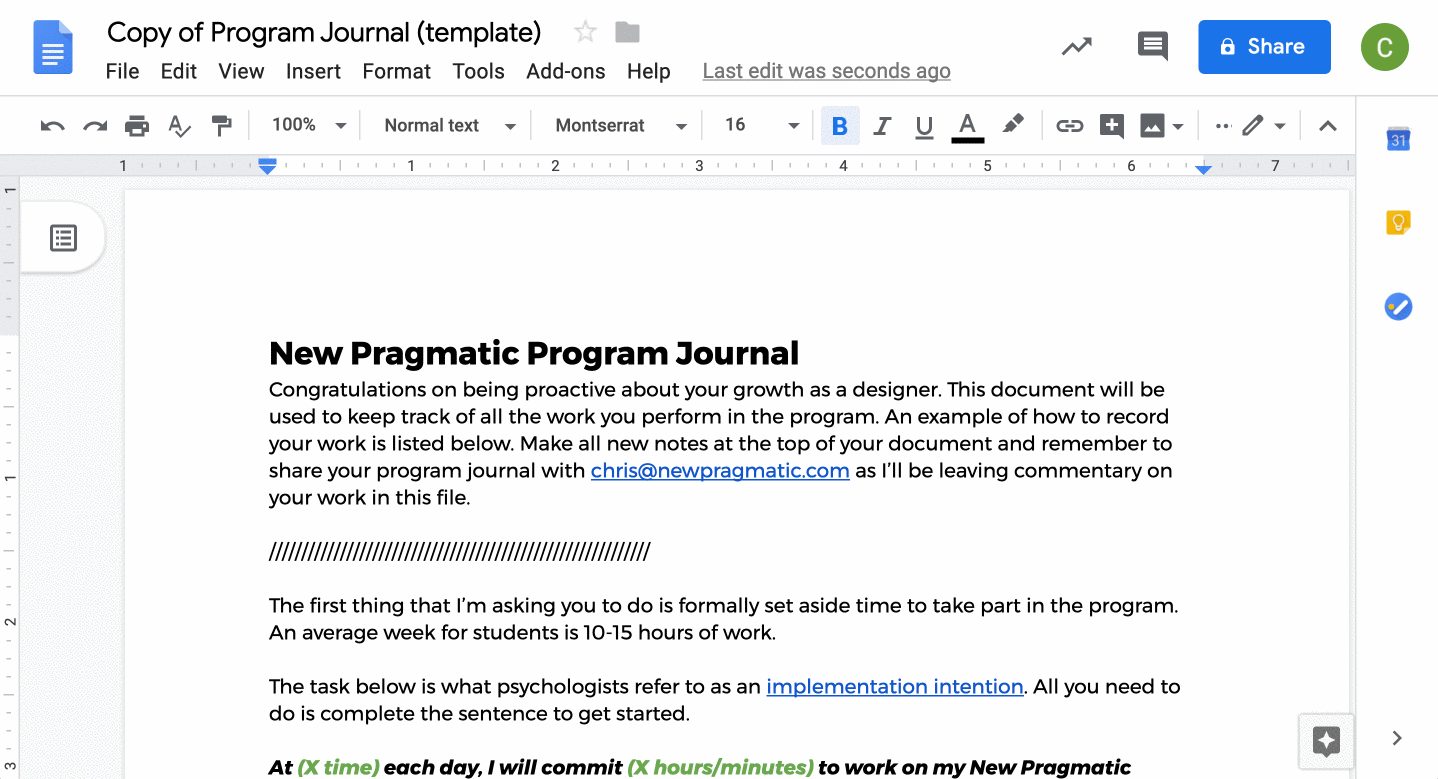
Task: Toggle bold formatting
Action: (x=840, y=126)
